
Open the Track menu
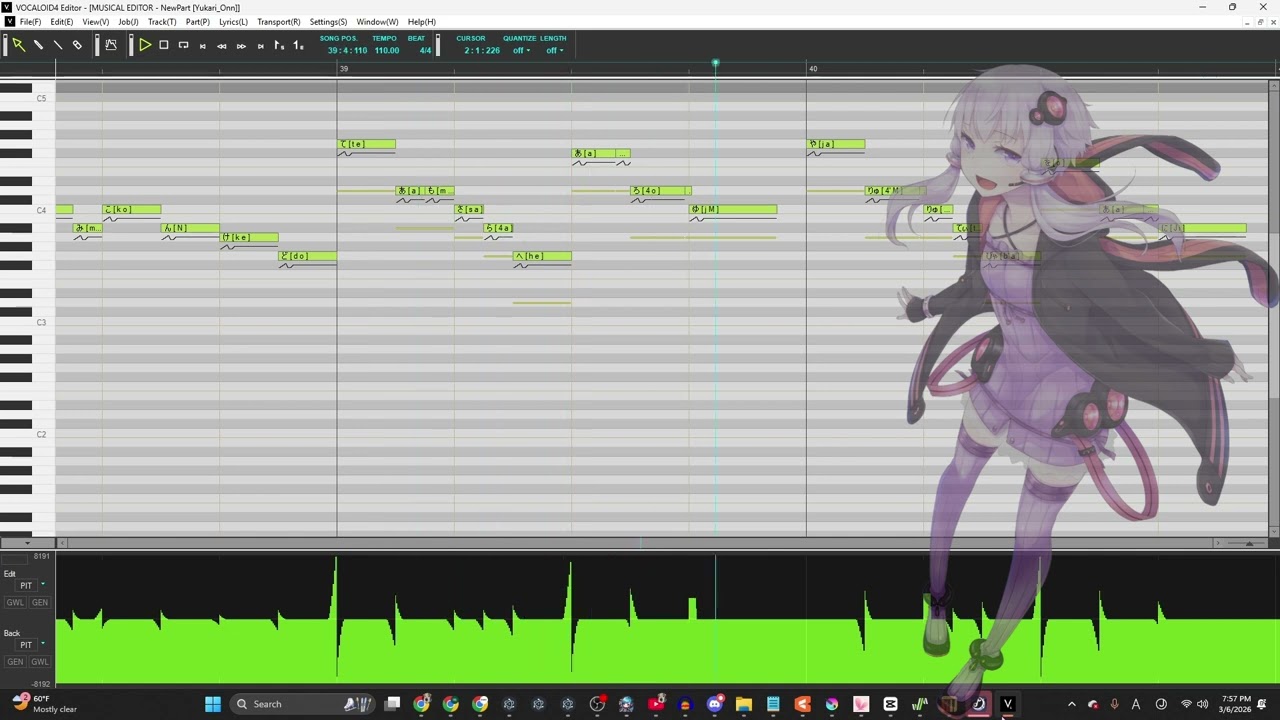(162, 22)
